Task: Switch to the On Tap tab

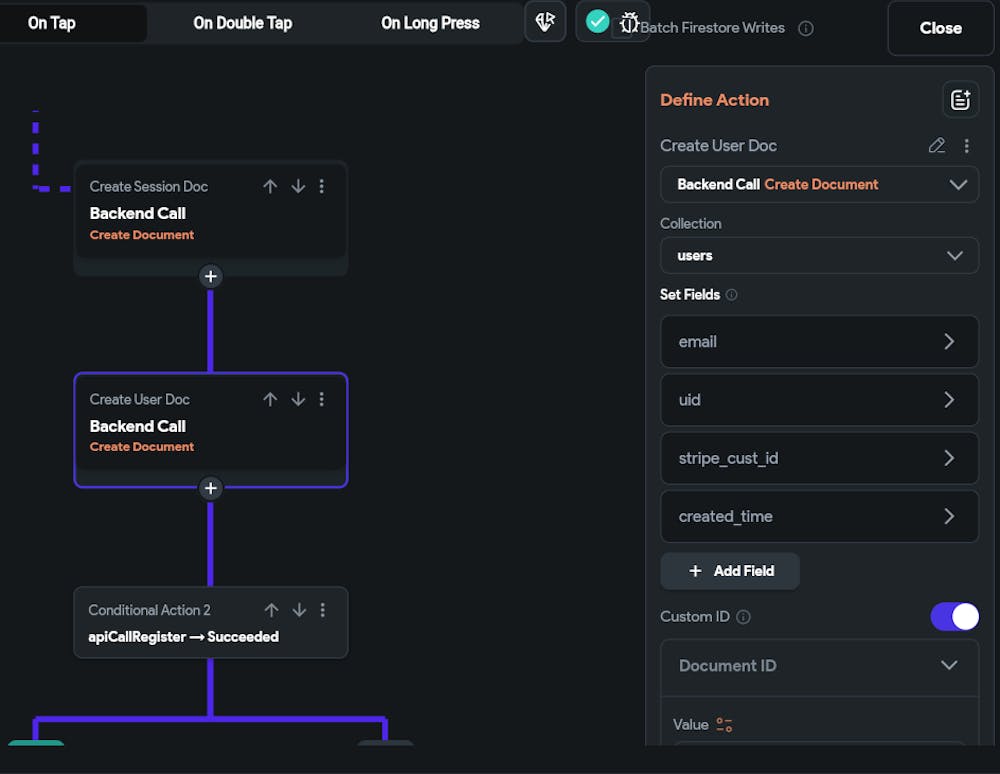Action: (x=52, y=23)
